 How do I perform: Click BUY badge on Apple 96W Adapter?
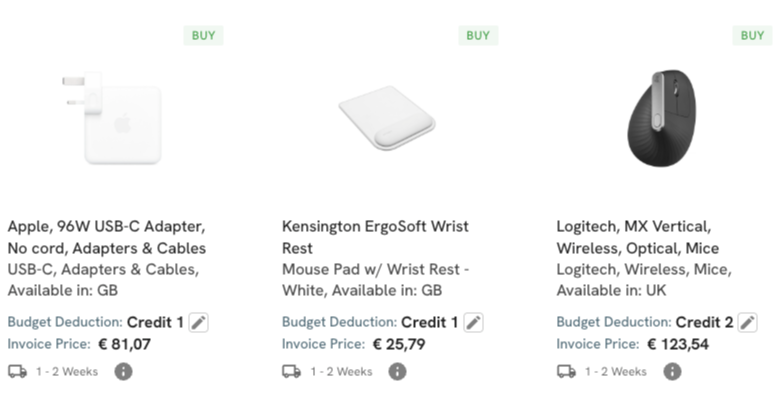[x=204, y=35]
